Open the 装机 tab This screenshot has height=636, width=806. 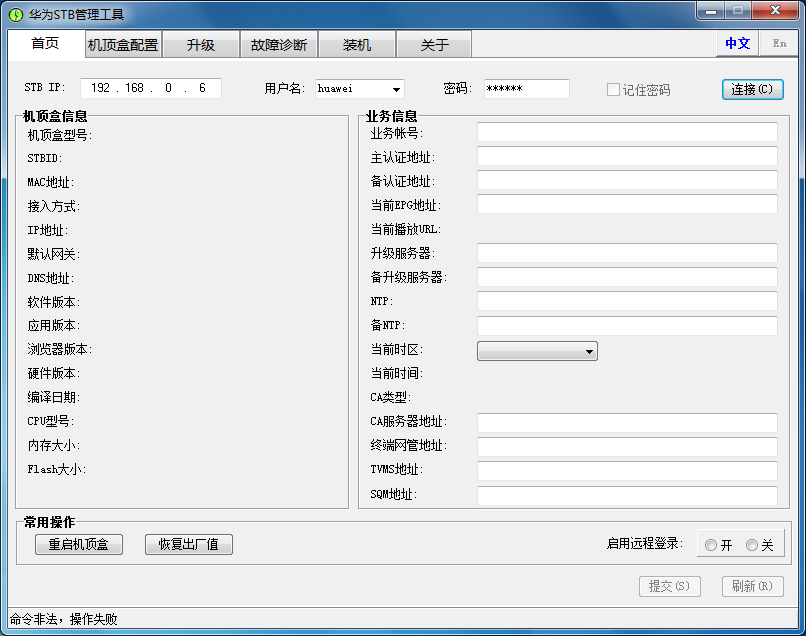[x=357, y=45]
